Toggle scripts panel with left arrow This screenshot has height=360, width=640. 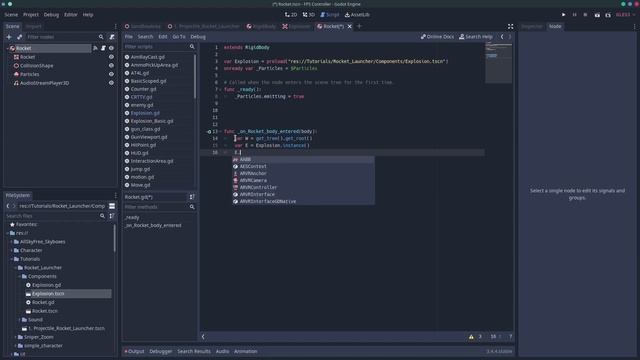pos(203,337)
